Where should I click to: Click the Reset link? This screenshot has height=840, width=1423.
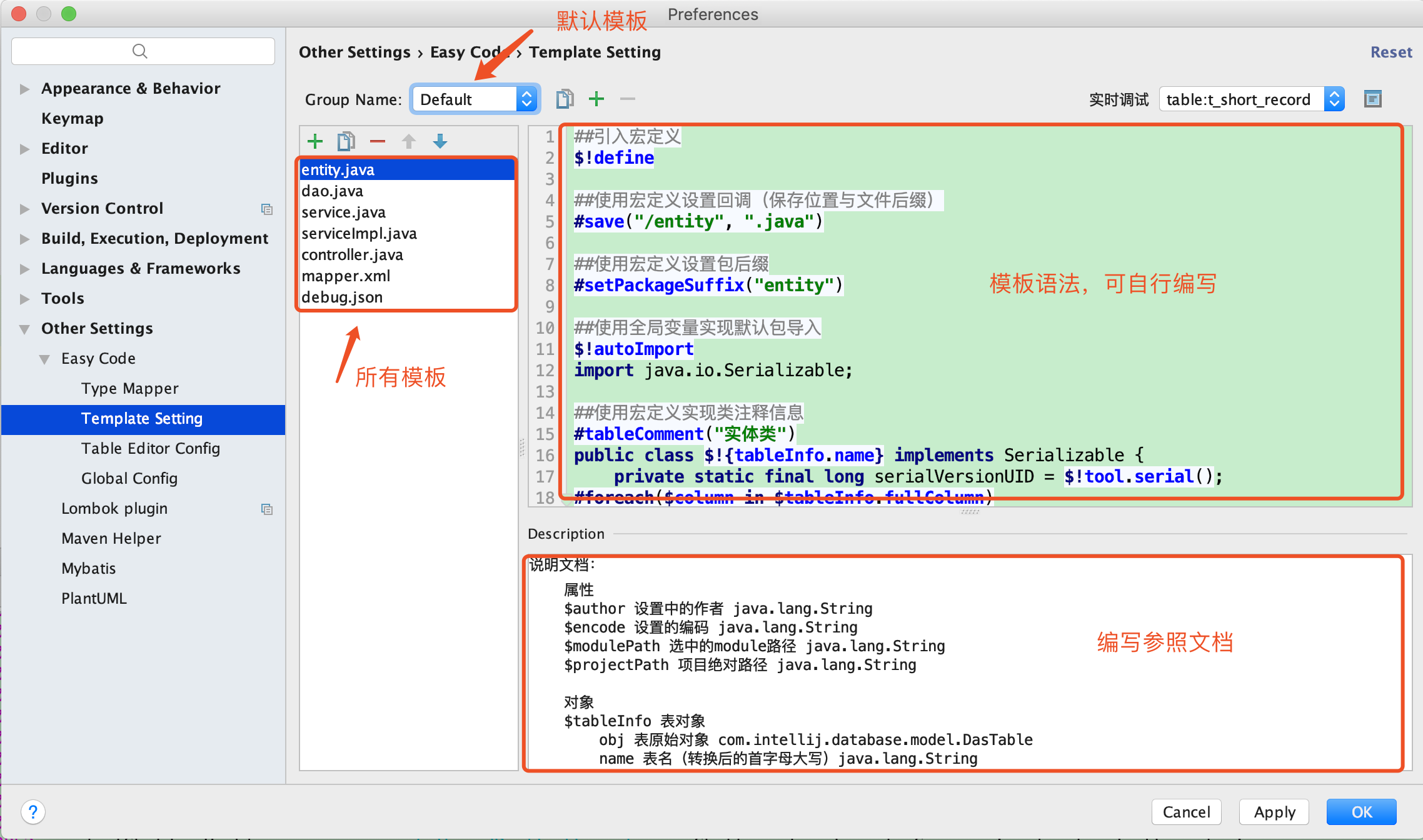[x=1390, y=52]
